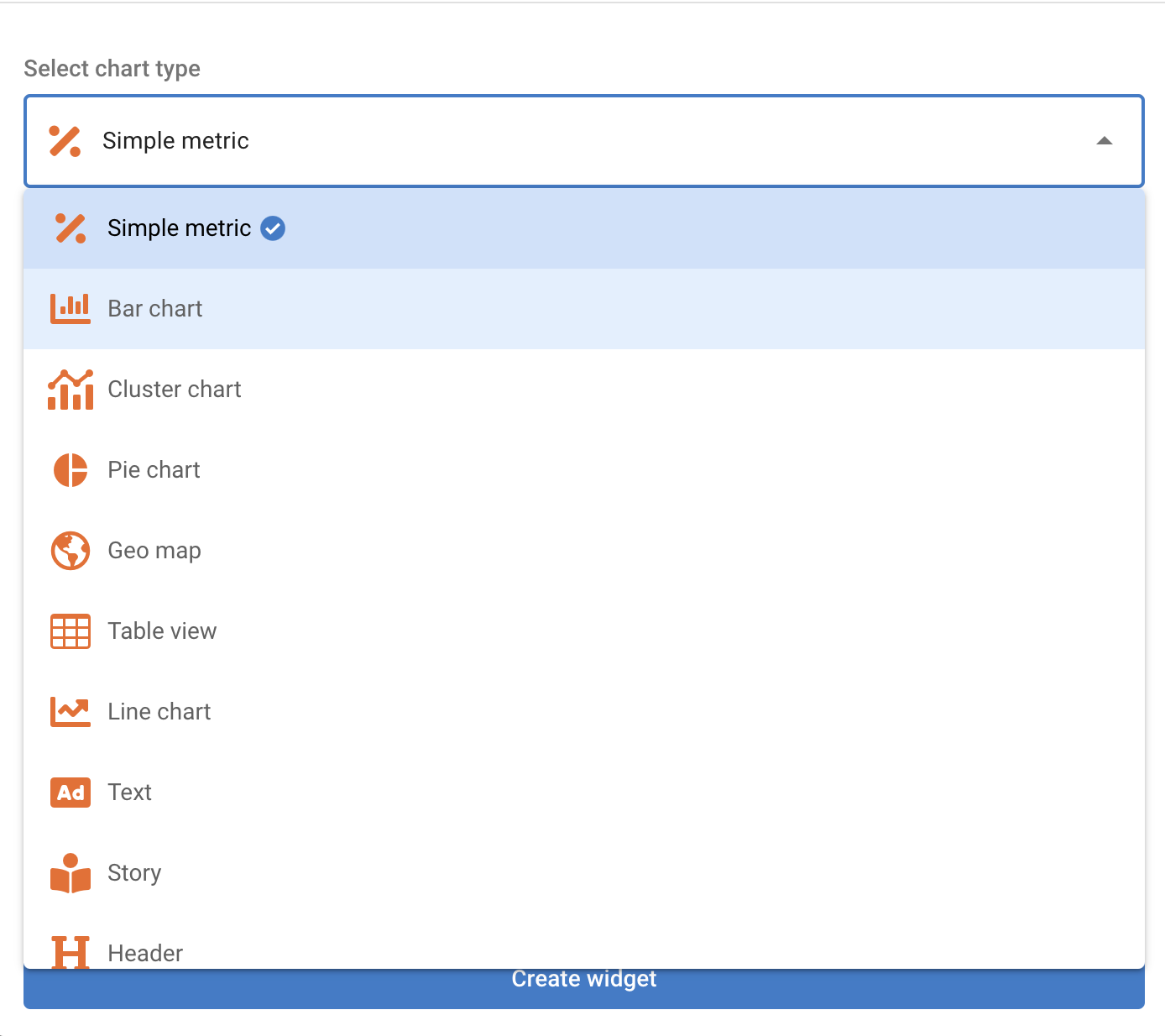The image size is (1165, 1036).
Task: Click the blue checkmark next to Simple metric
Action: click(273, 228)
